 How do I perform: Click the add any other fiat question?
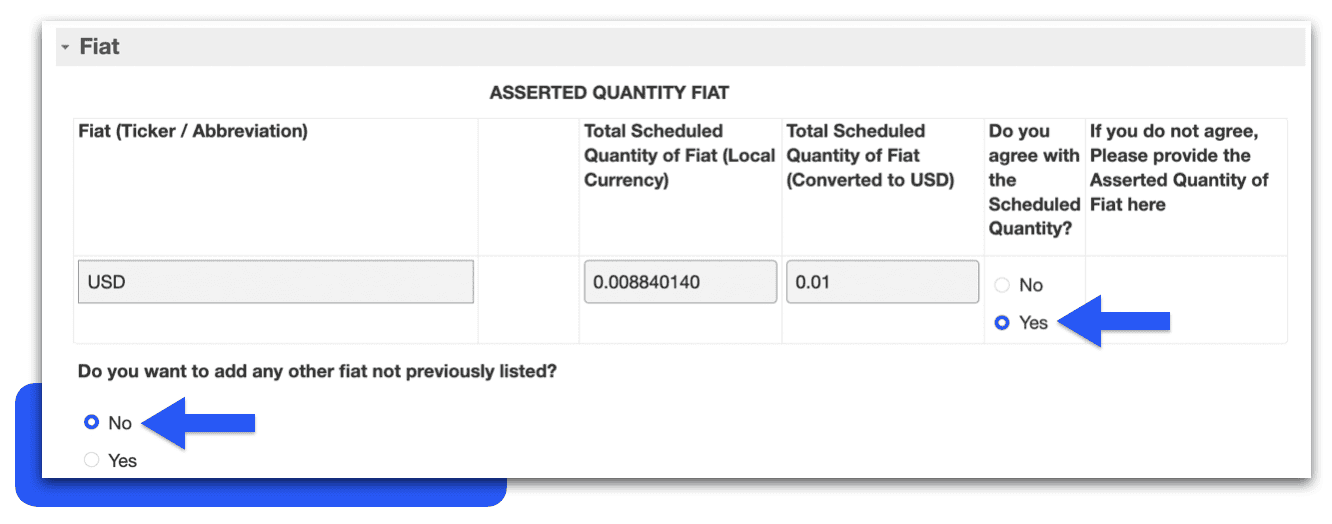pyautogui.click(x=317, y=372)
